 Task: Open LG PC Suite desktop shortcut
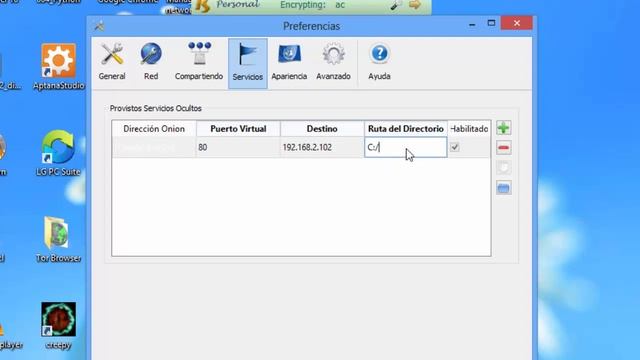[x=58, y=153]
